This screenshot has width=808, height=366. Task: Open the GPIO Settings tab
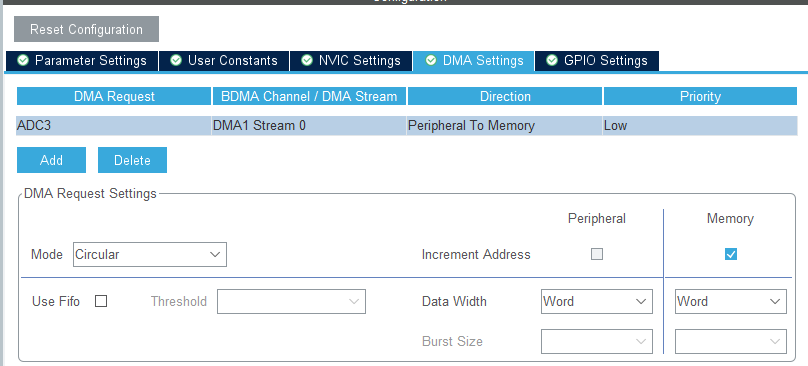click(x=597, y=61)
